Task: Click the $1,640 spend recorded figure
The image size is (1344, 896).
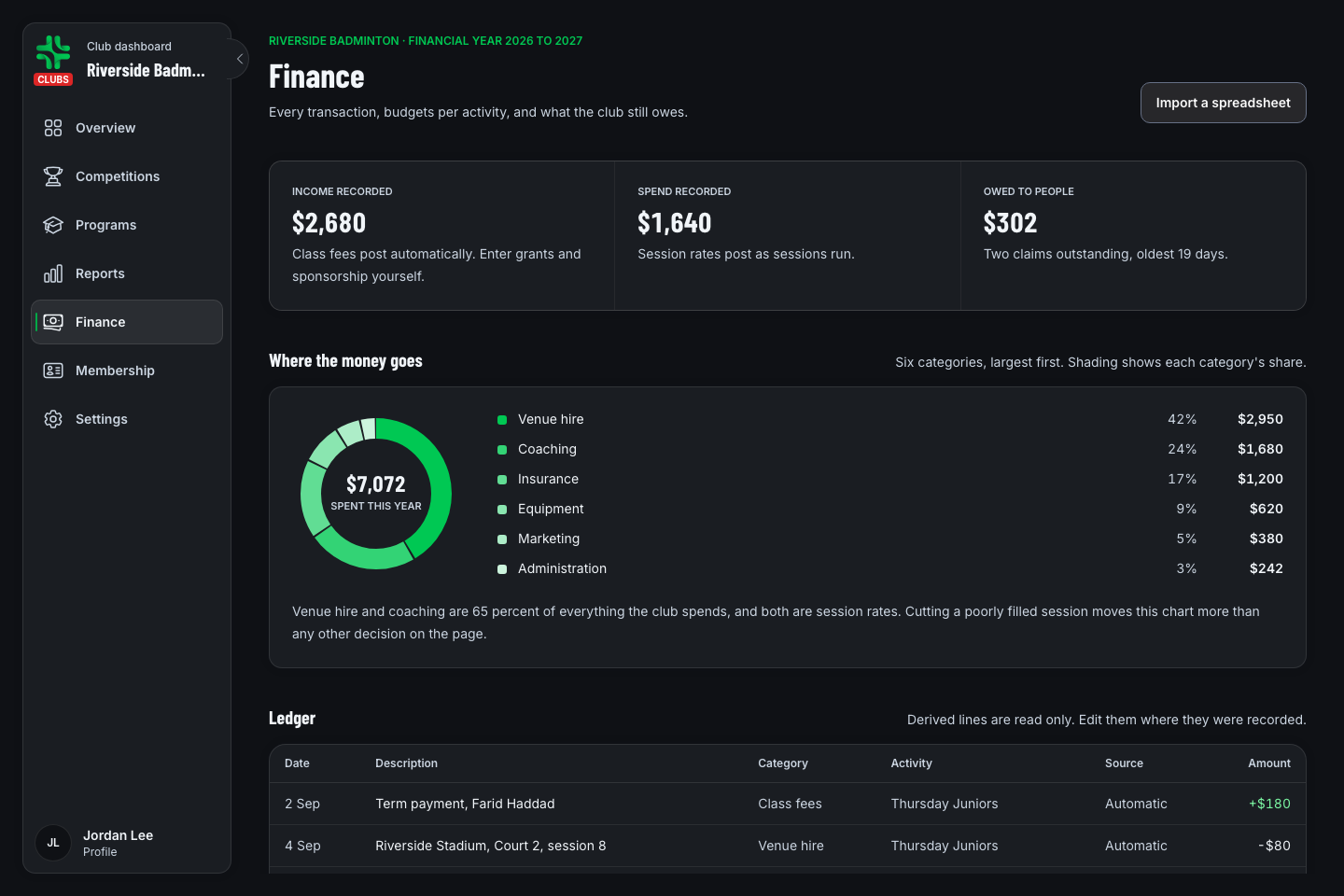Action: [x=674, y=223]
